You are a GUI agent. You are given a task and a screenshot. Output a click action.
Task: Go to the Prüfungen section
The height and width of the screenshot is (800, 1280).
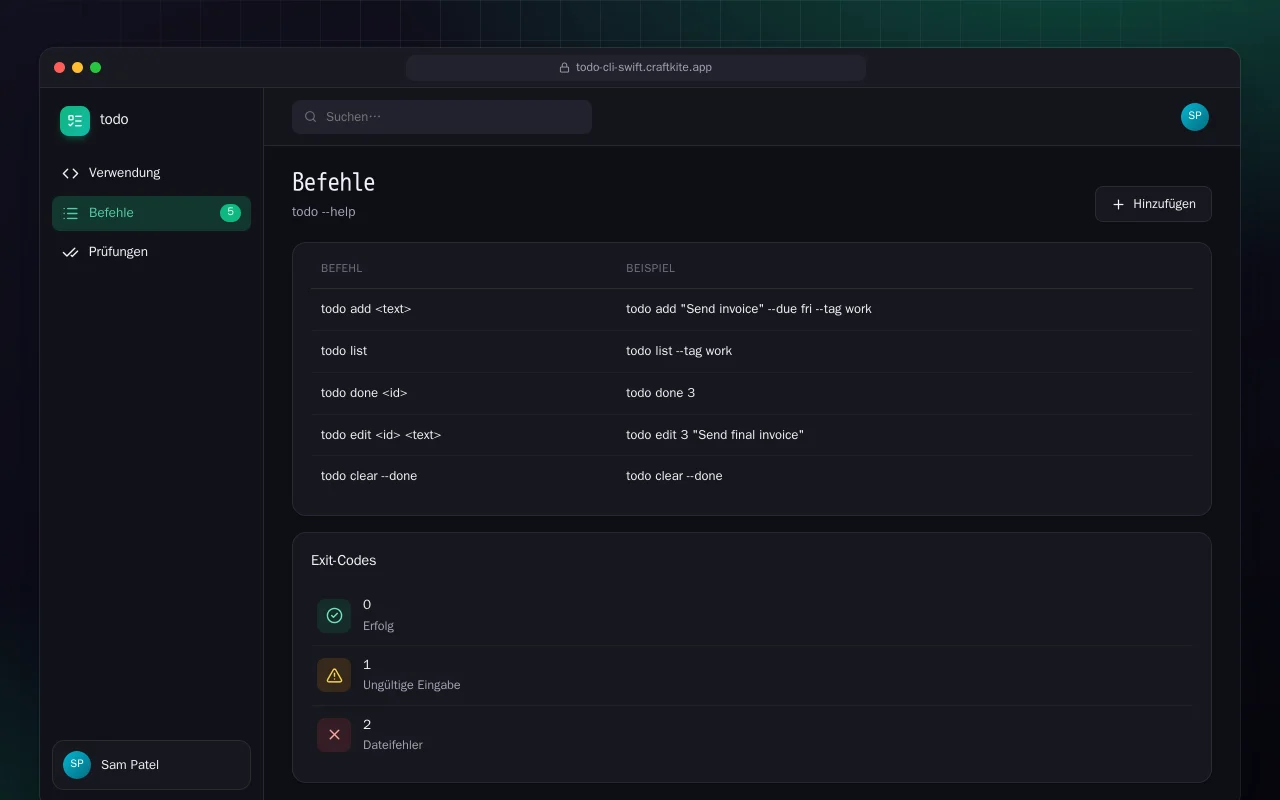coord(151,252)
